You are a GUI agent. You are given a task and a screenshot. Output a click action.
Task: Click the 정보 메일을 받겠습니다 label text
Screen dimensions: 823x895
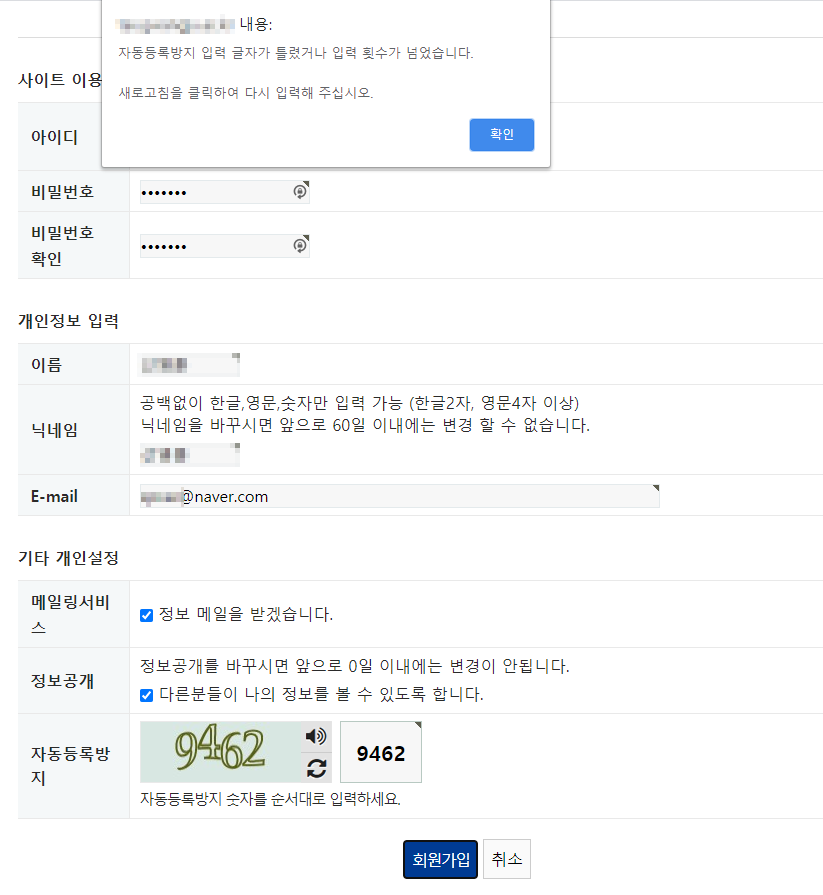[x=246, y=615]
